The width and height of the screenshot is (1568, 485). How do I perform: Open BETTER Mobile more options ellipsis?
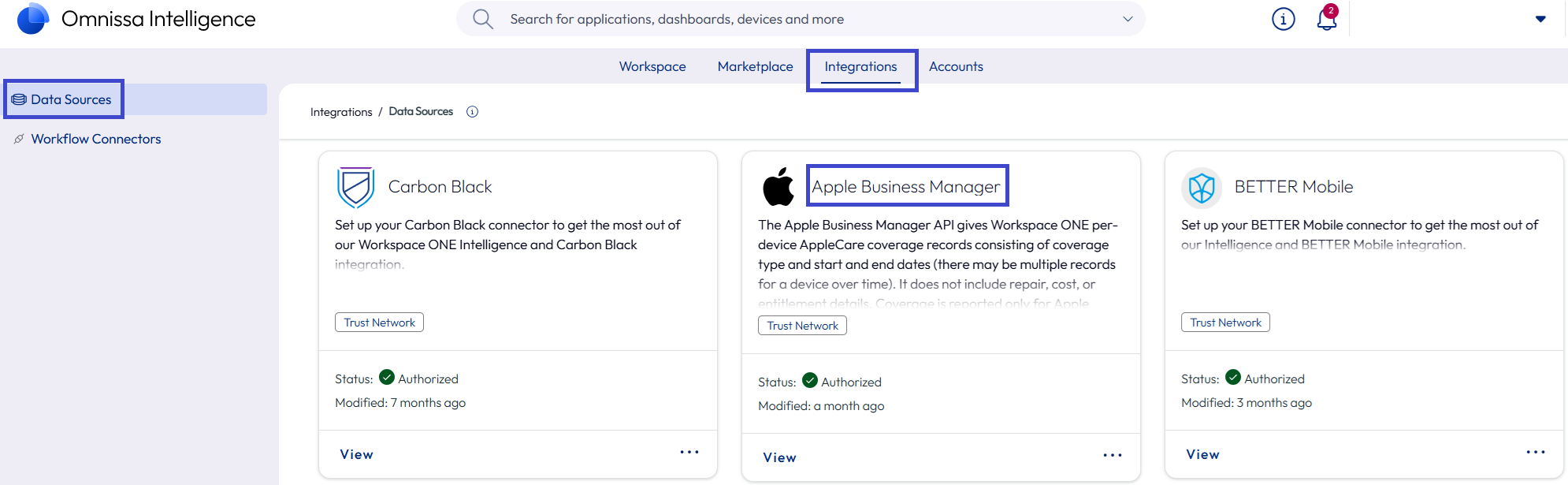pos(1536,452)
